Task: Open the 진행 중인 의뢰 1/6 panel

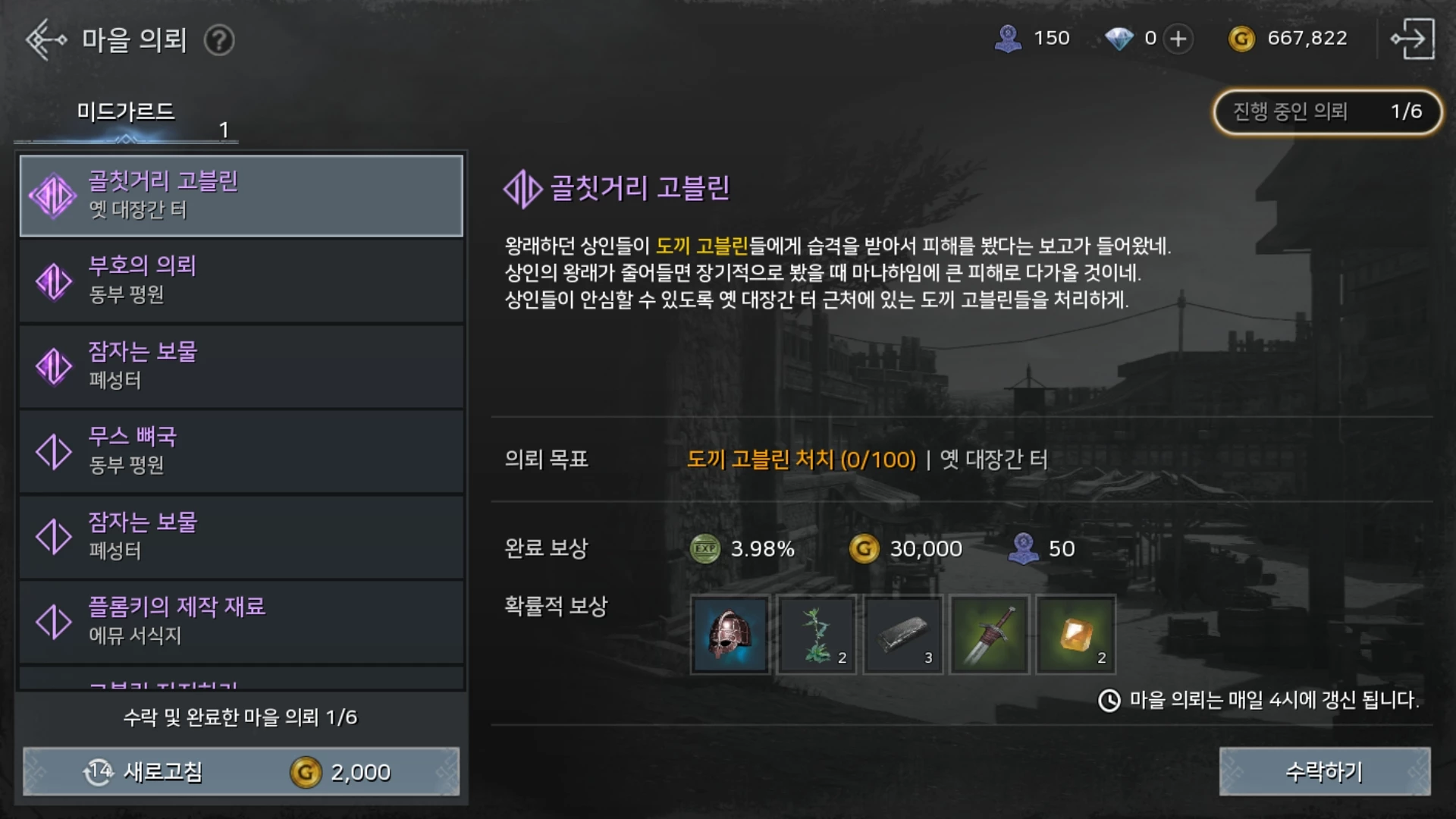Action: [1328, 112]
